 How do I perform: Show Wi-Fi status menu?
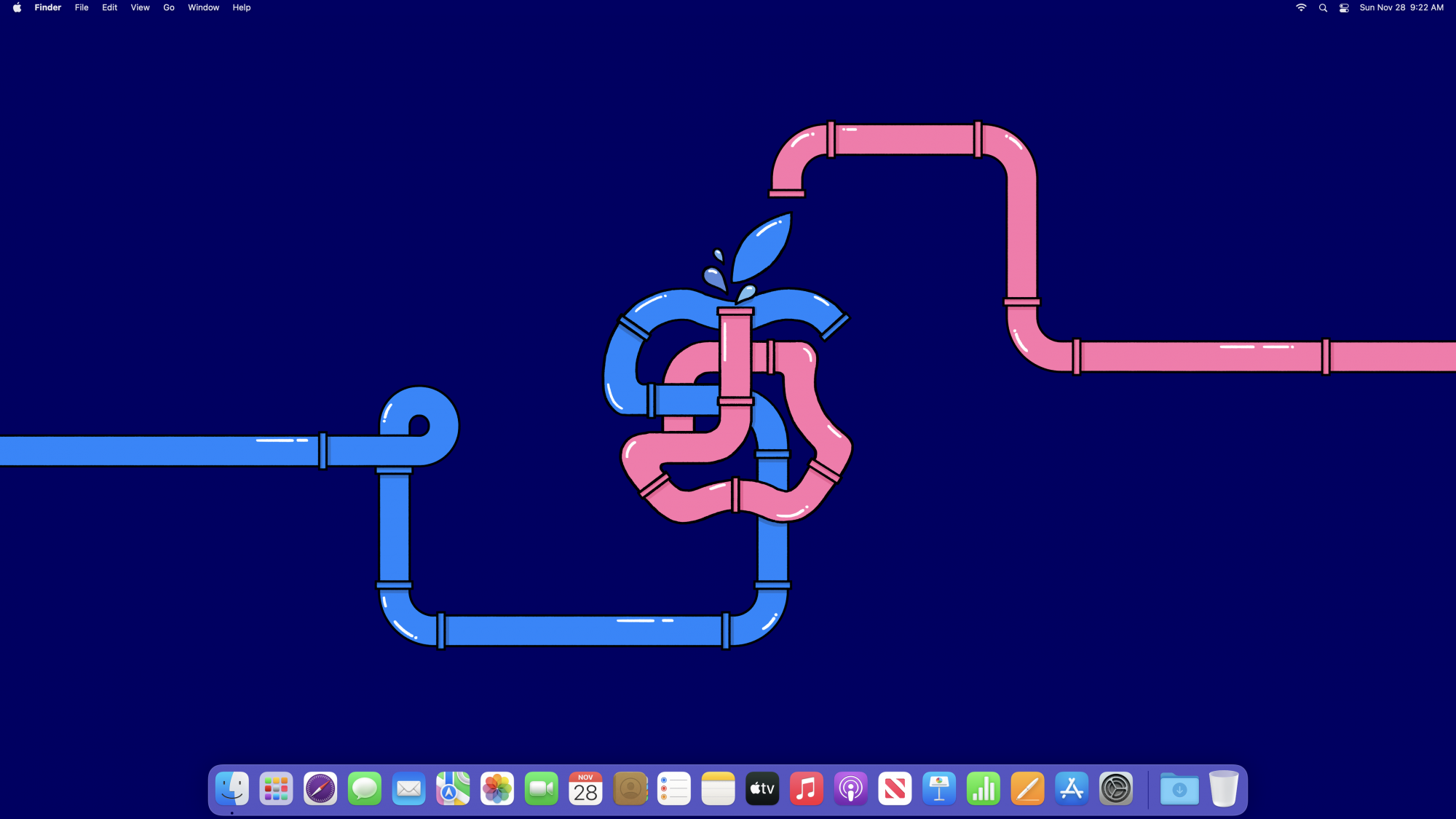pos(1301,7)
